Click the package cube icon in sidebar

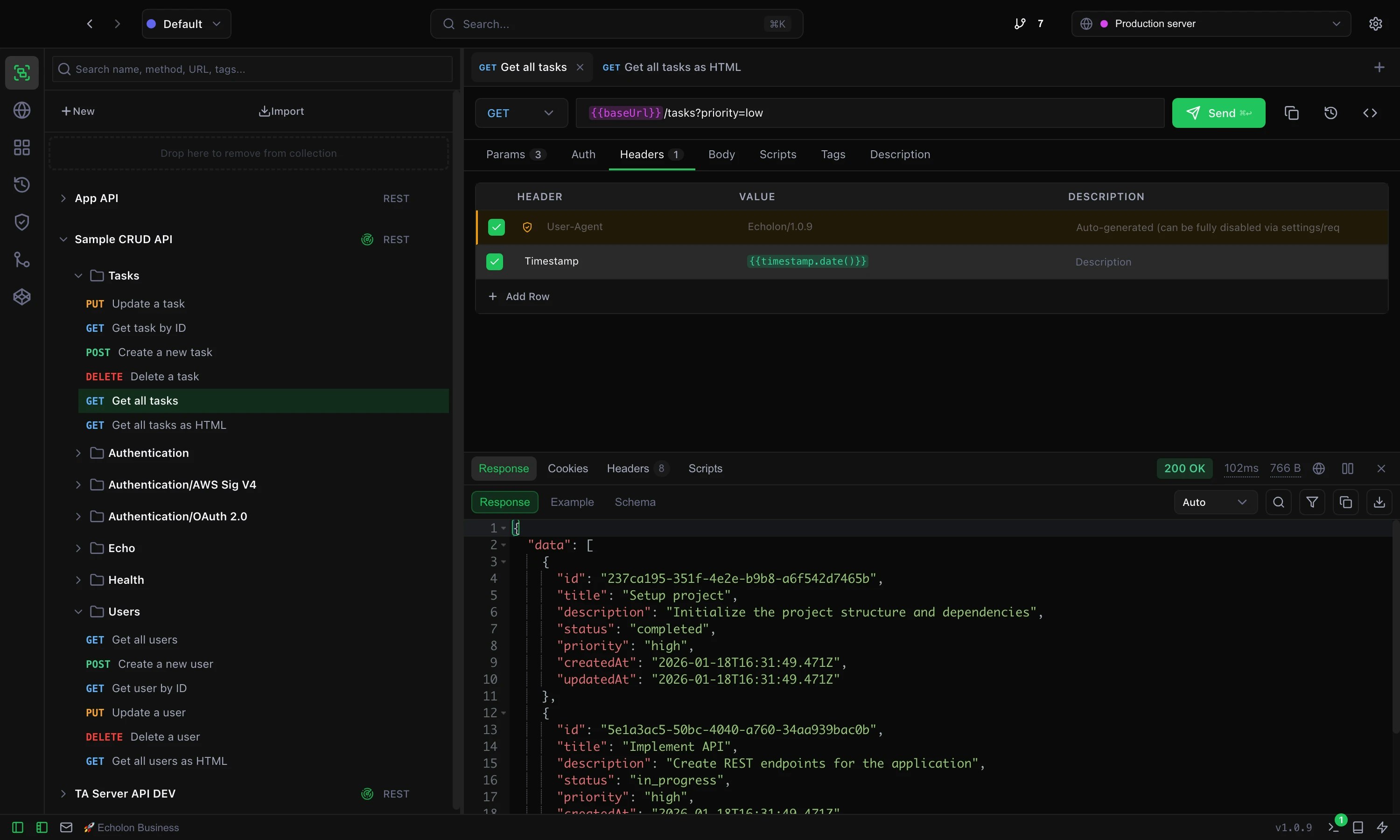[x=21, y=296]
